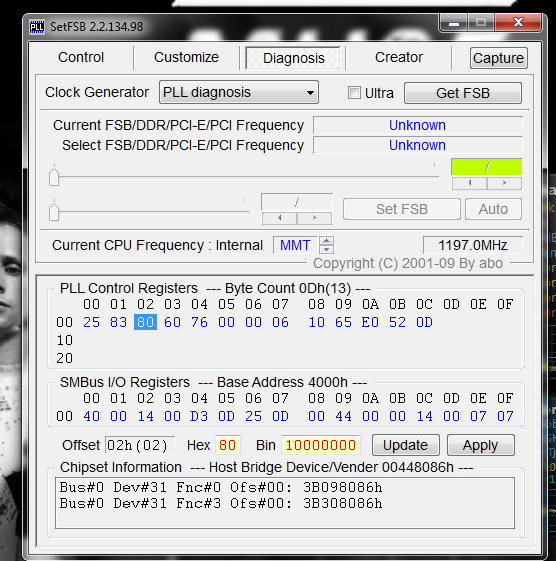This screenshot has height=561, width=556.
Task: Click the Bin field showing 10000000
Action: tap(321, 445)
